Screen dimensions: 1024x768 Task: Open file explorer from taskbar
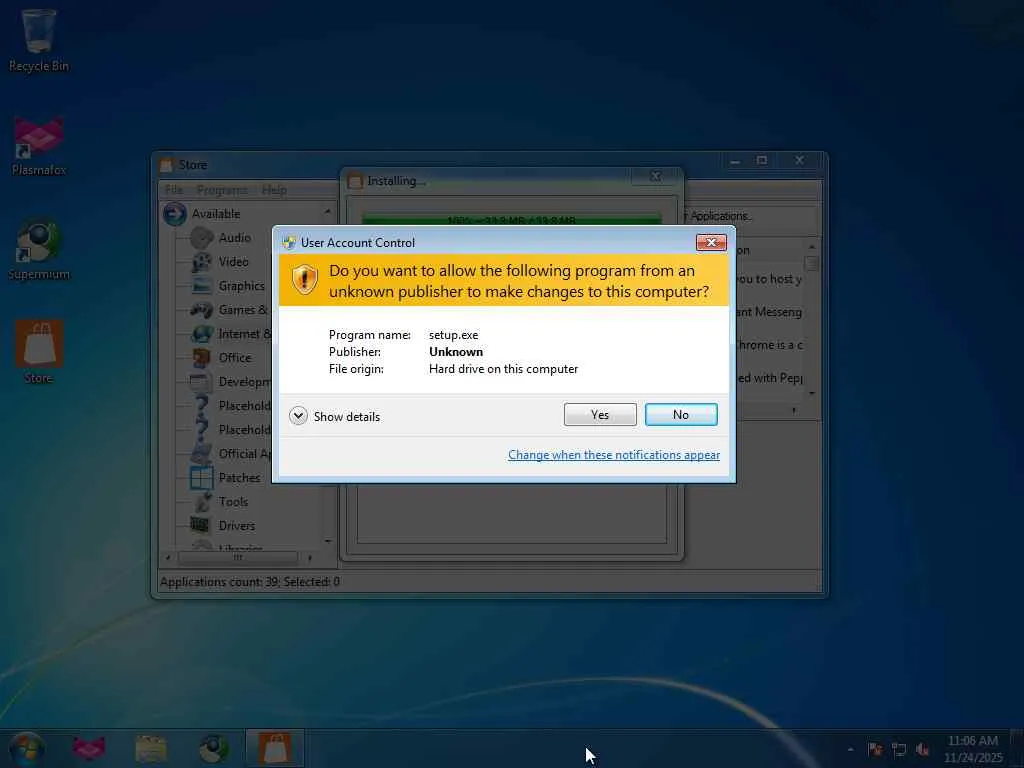coord(150,748)
